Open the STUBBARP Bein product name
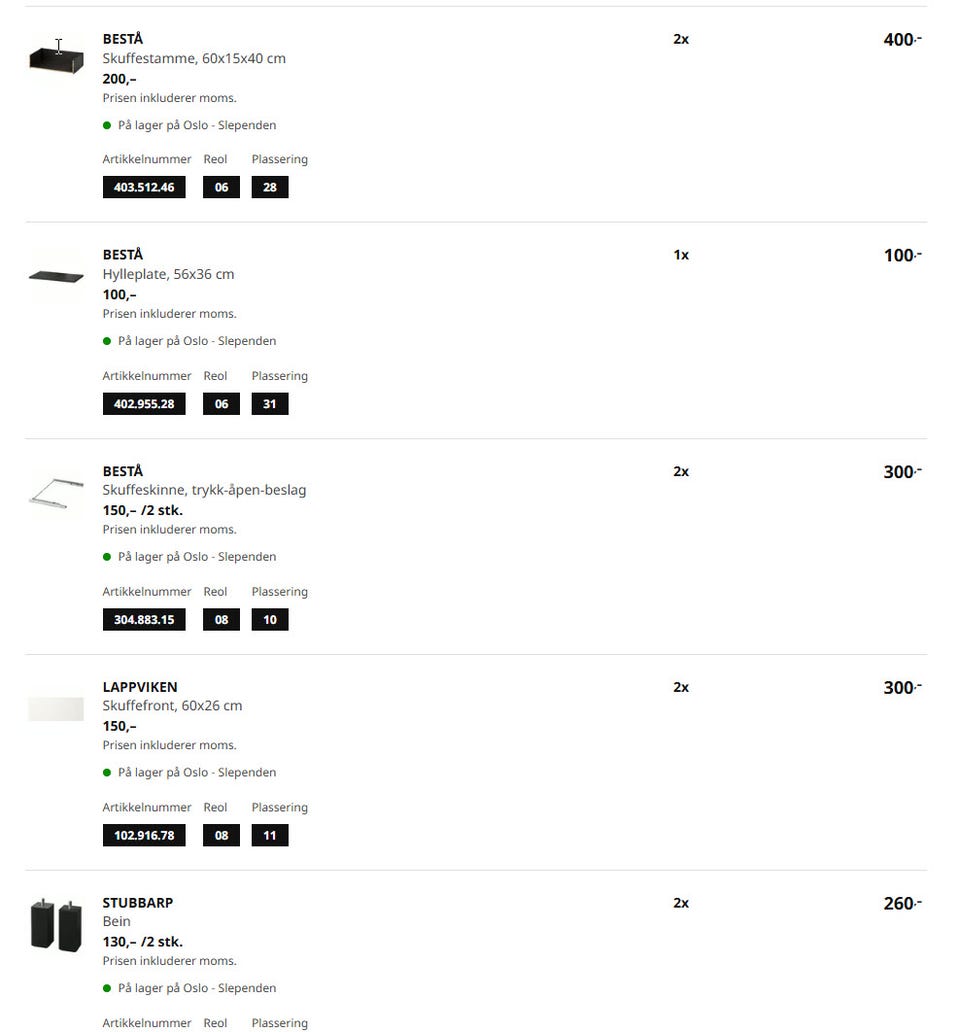This screenshot has height=1032, width=960. coord(138,912)
